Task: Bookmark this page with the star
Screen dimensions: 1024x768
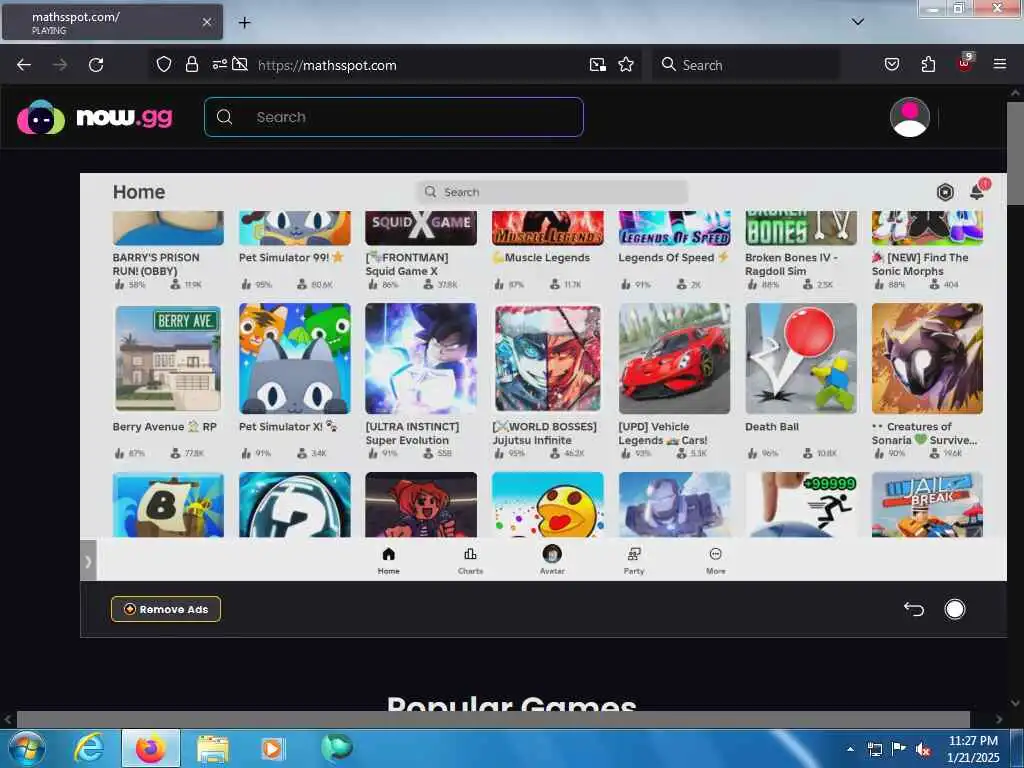Action: (x=626, y=64)
